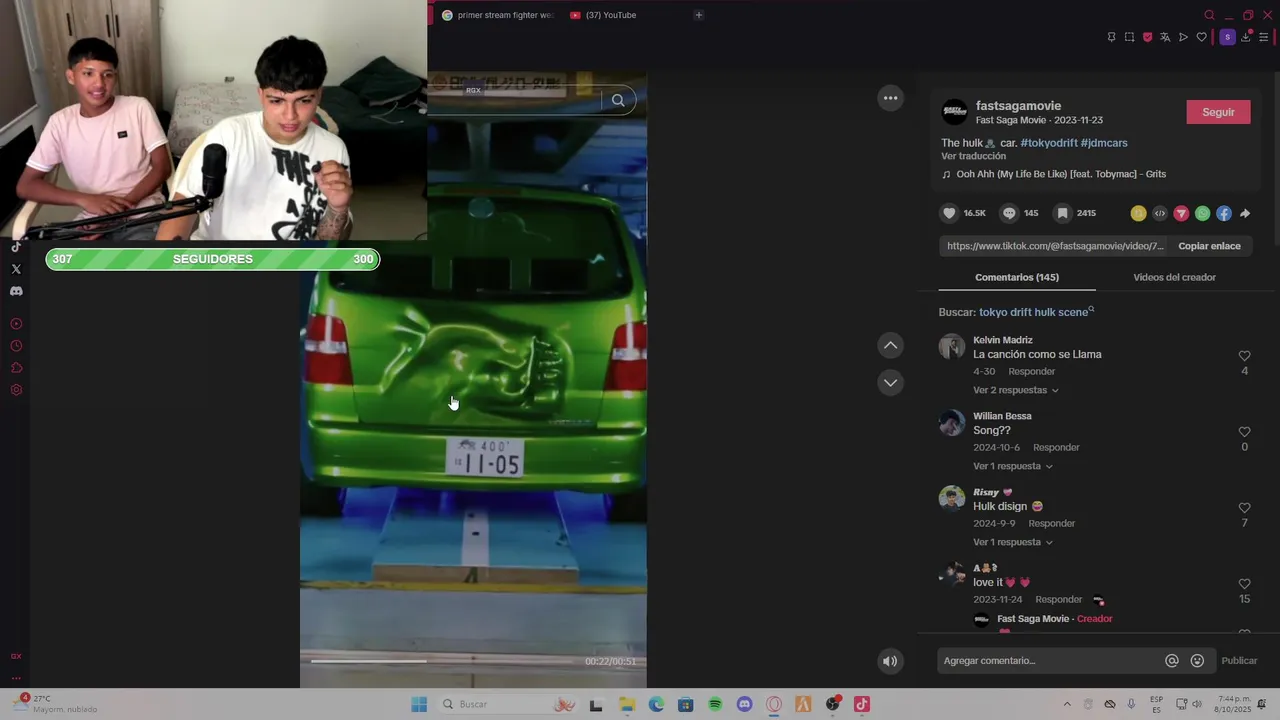Open Spotify from the taskbar
Image resolution: width=1280 pixels, height=720 pixels.
[x=715, y=704]
